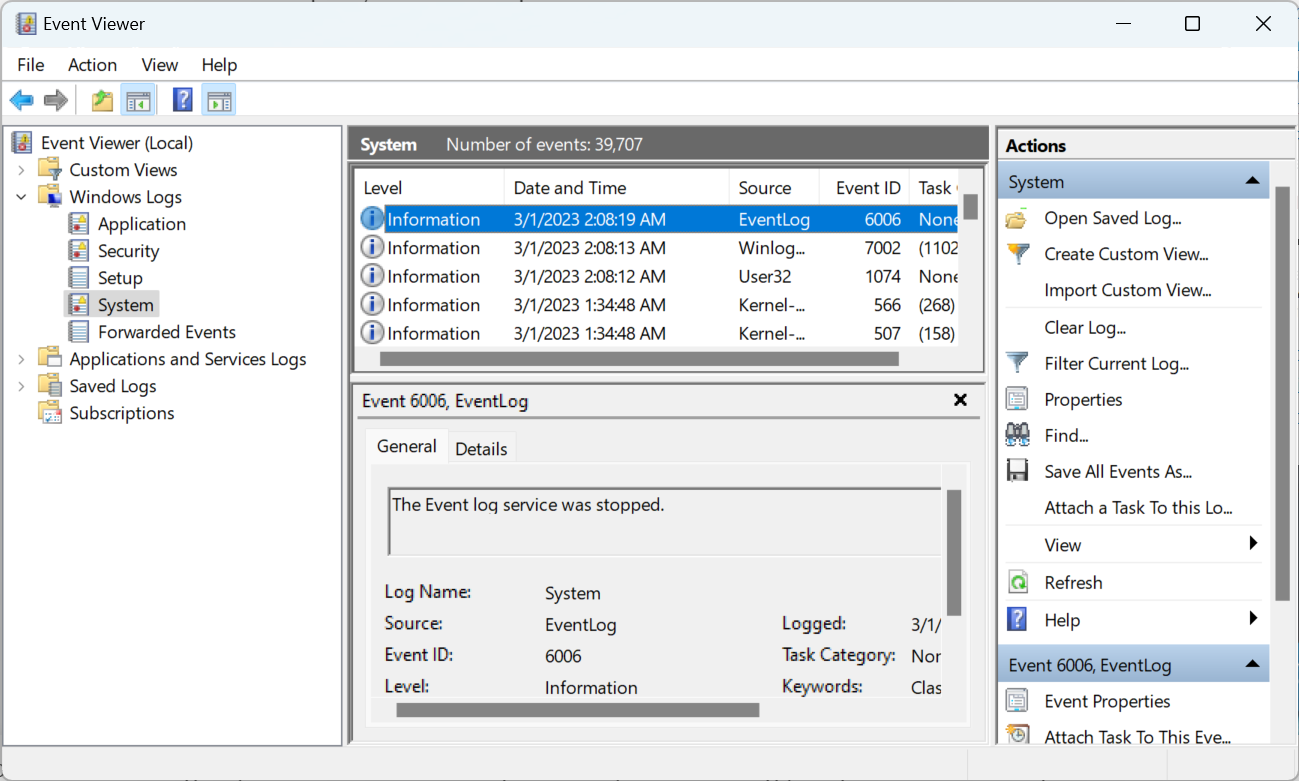This screenshot has width=1299, height=781.
Task: Sort by the Event ID column header
Action: coord(865,188)
